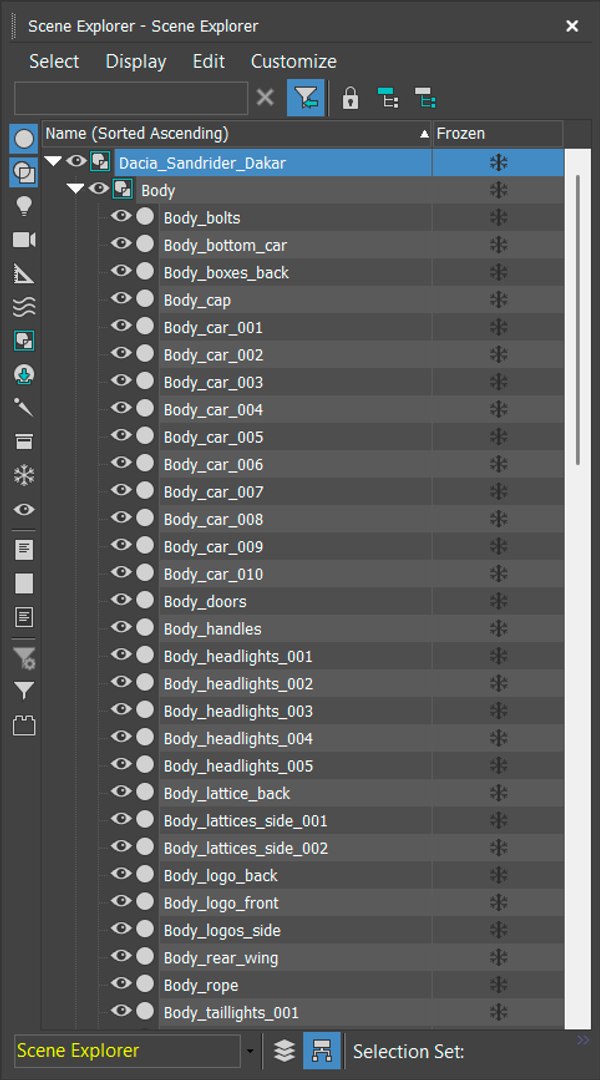Toggle Display Groups filter in sidebar
The width and height of the screenshot is (600, 1080).
24,341
